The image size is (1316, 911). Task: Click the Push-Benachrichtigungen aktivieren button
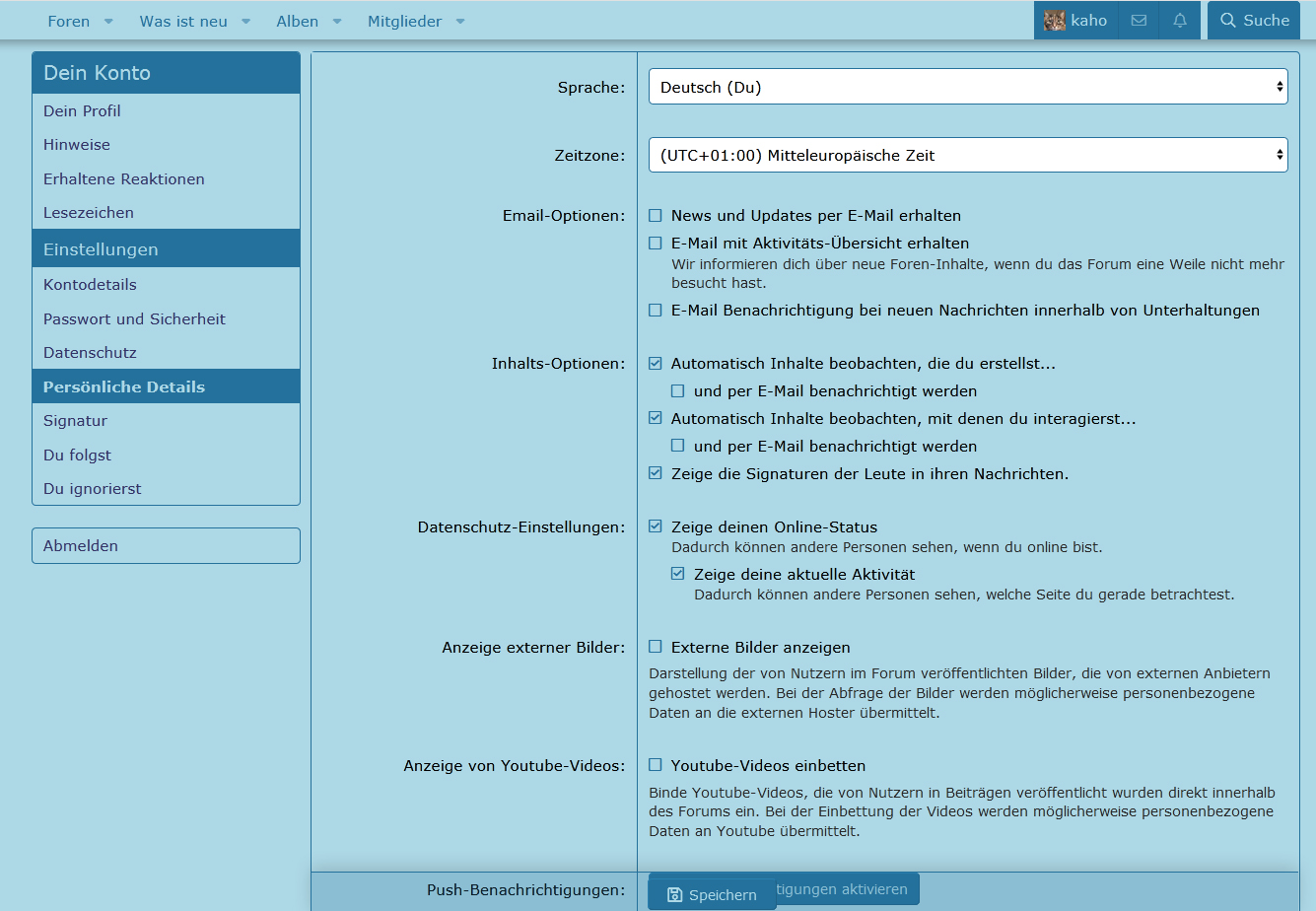(x=848, y=889)
